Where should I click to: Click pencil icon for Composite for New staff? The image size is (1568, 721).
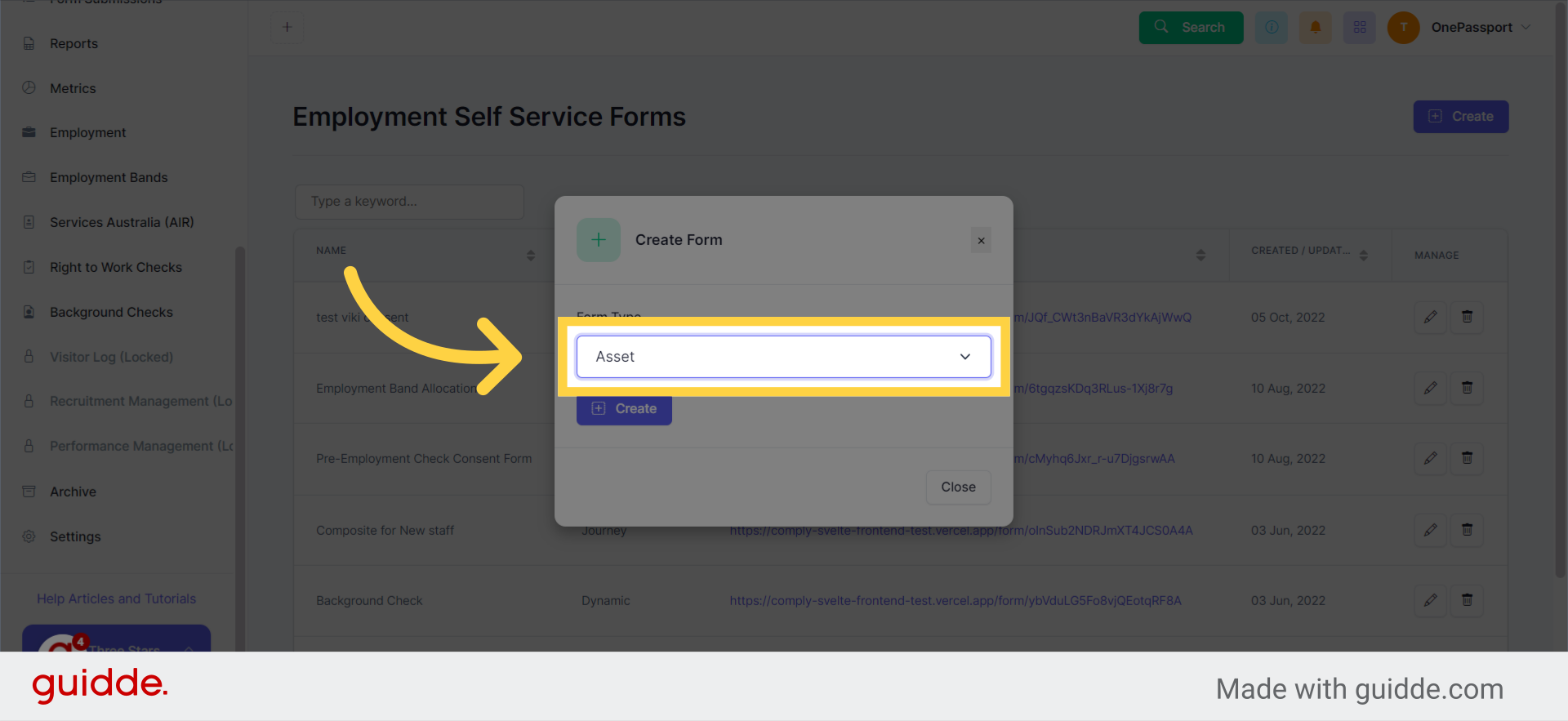[1431, 530]
